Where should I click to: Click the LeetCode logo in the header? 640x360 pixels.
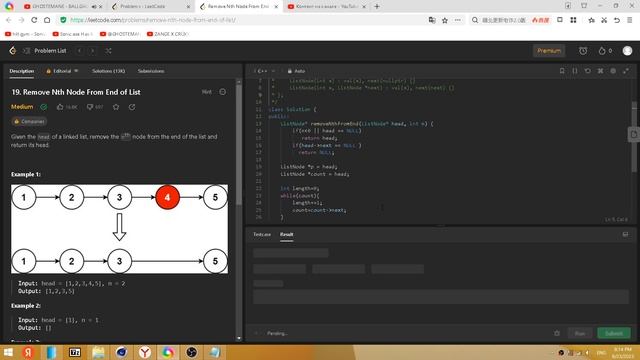click(x=13, y=51)
